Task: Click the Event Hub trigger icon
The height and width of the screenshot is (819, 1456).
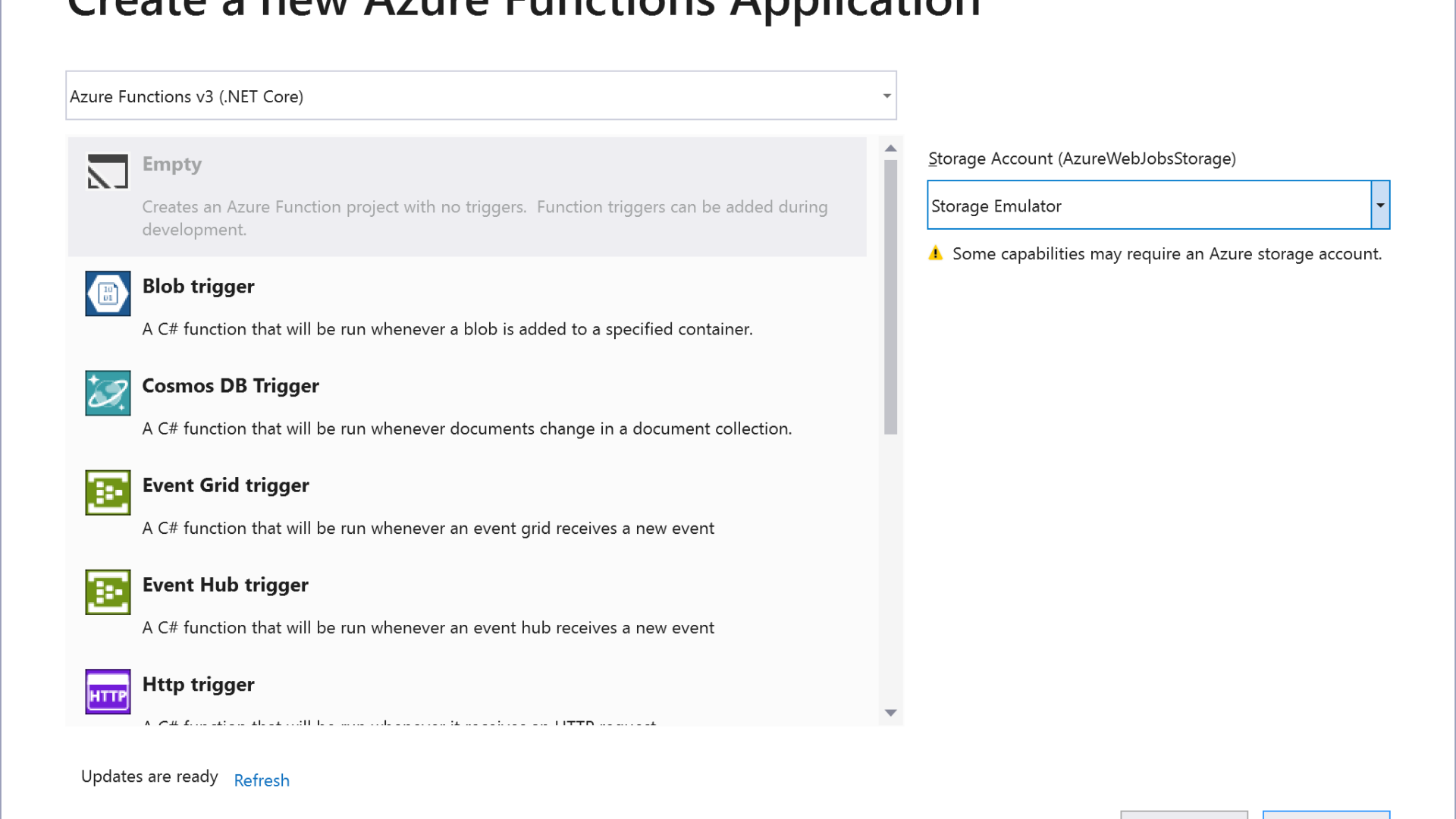Action: click(108, 592)
